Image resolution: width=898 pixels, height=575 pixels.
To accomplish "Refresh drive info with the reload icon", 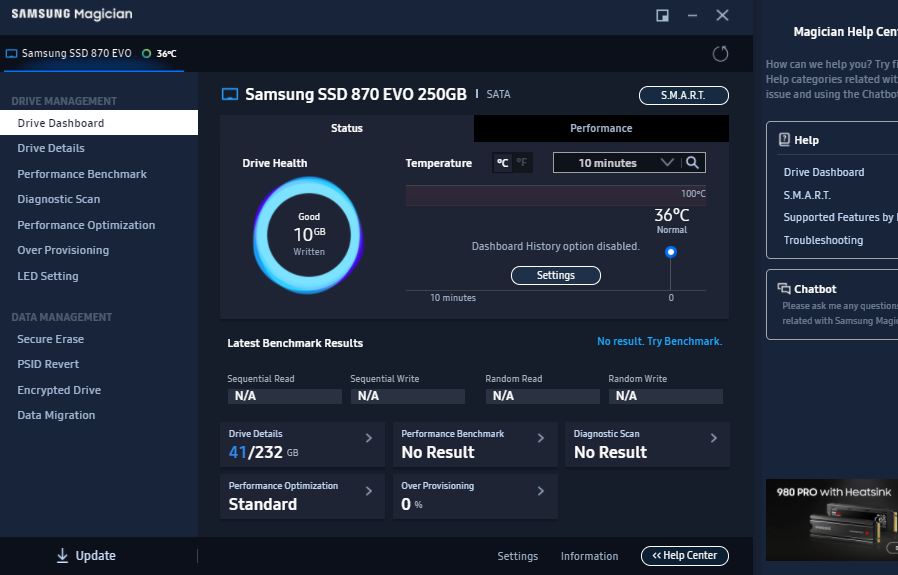I will (x=720, y=54).
